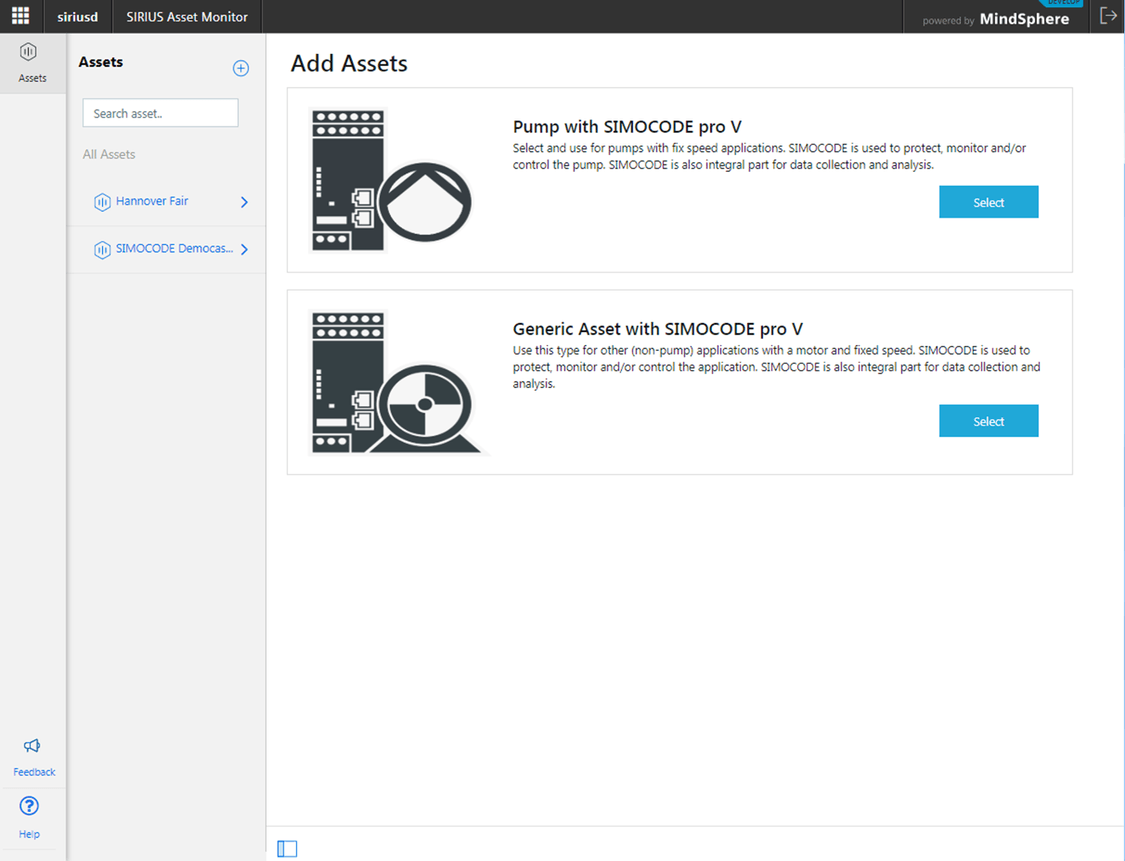Click the Add Assets page heading
This screenshot has width=1125, height=861.
point(349,63)
